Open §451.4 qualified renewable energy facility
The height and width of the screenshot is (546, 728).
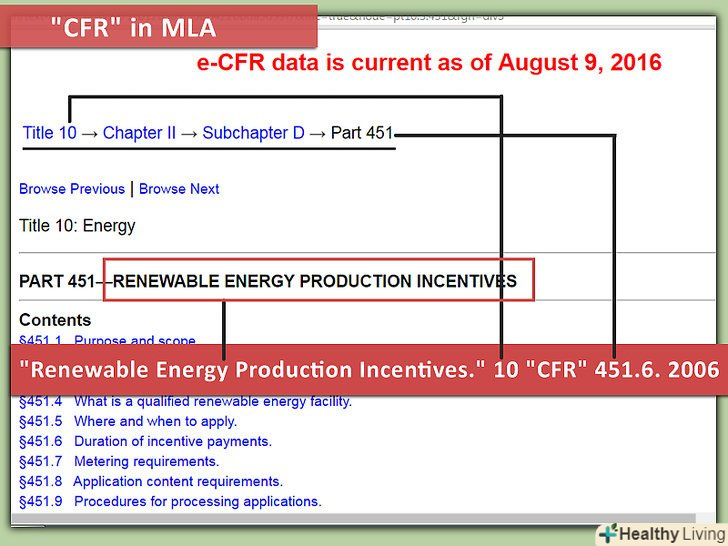pyautogui.click(x=185, y=401)
